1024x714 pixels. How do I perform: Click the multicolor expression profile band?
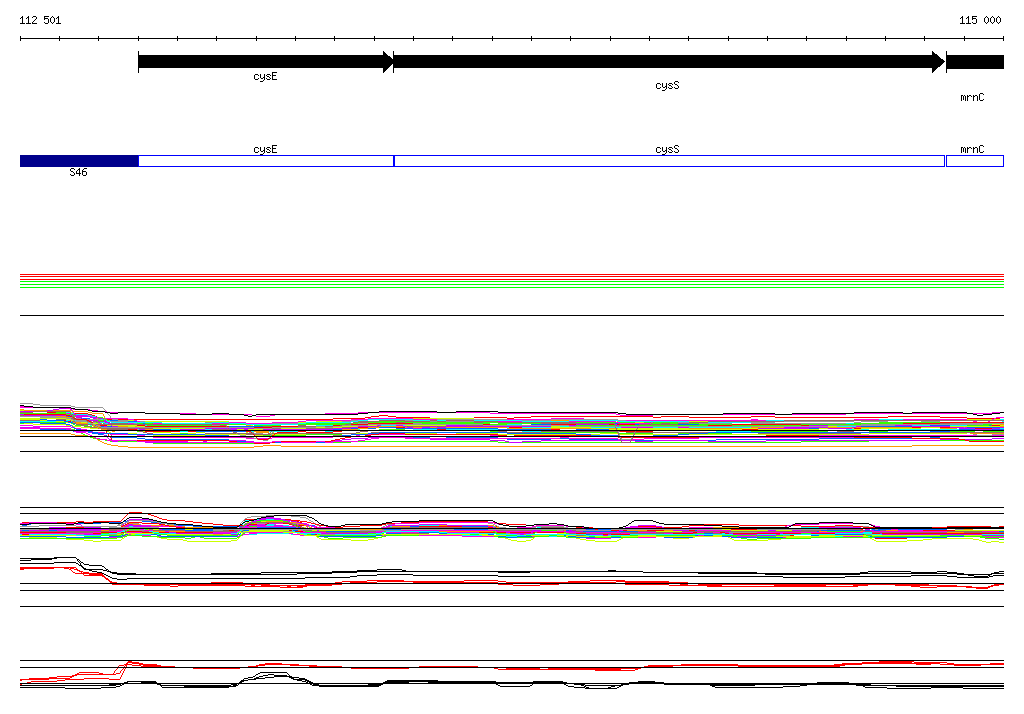(512, 425)
